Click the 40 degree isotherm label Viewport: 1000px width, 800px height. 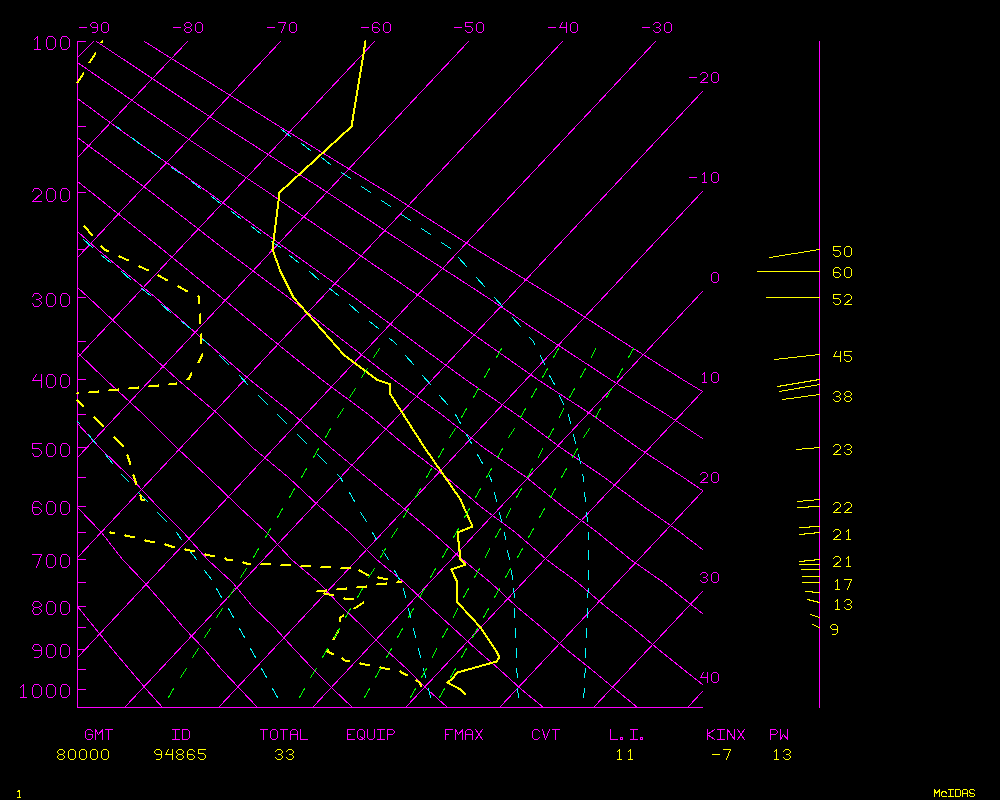[x=709, y=678]
